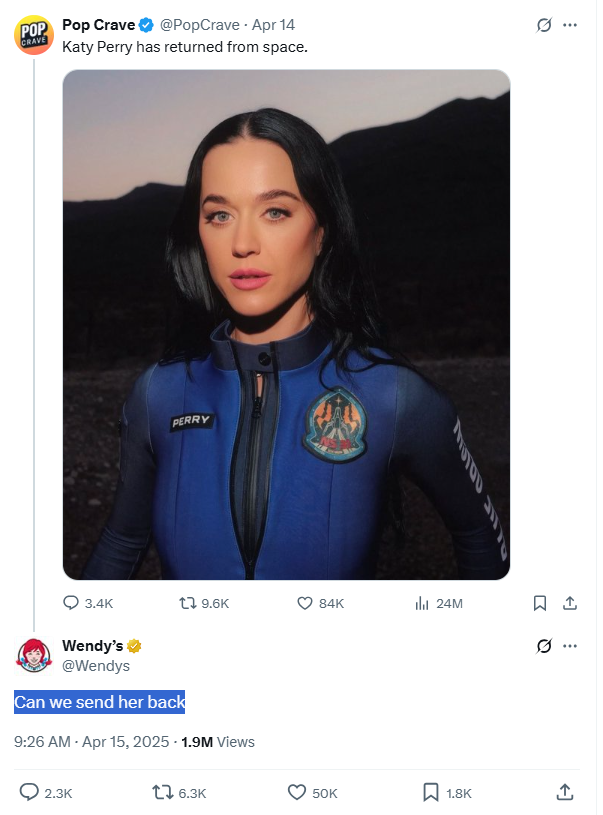
Task: Reply to Wendy's tweet
Action: [28, 792]
